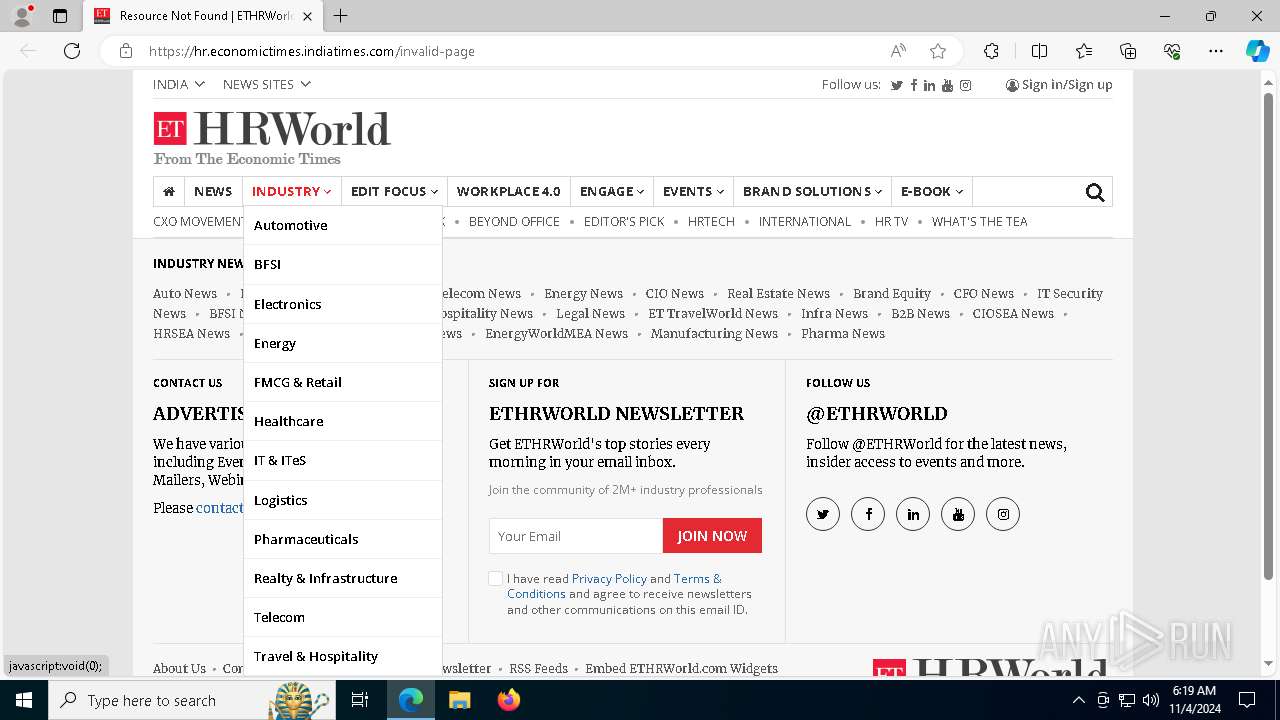Image resolution: width=1280 pixels, height=720 pixels.
Task: Open Copilot icon in browser toolbar
Action: [1257, 51]
